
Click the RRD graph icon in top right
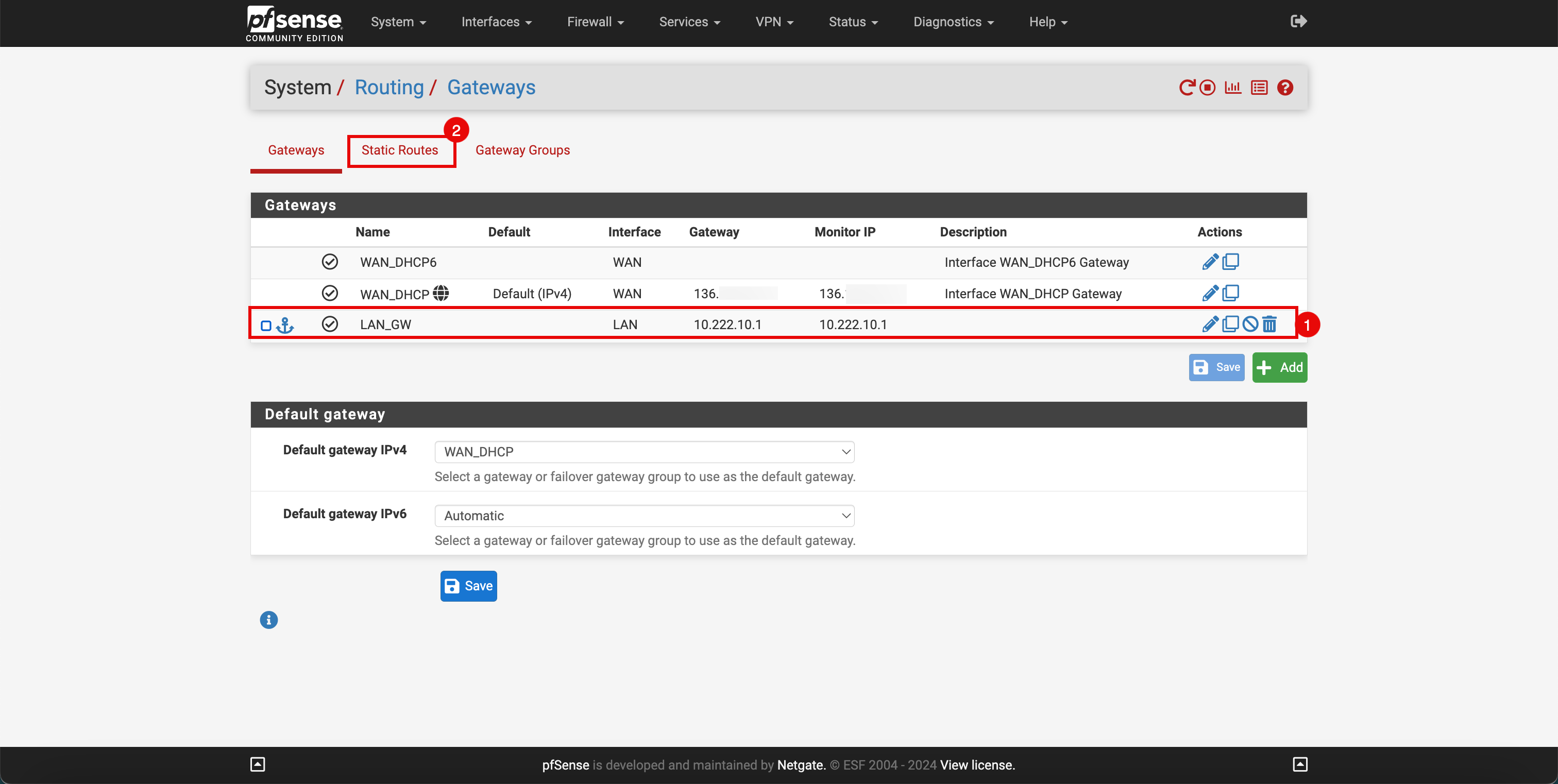click(1233, 87)
